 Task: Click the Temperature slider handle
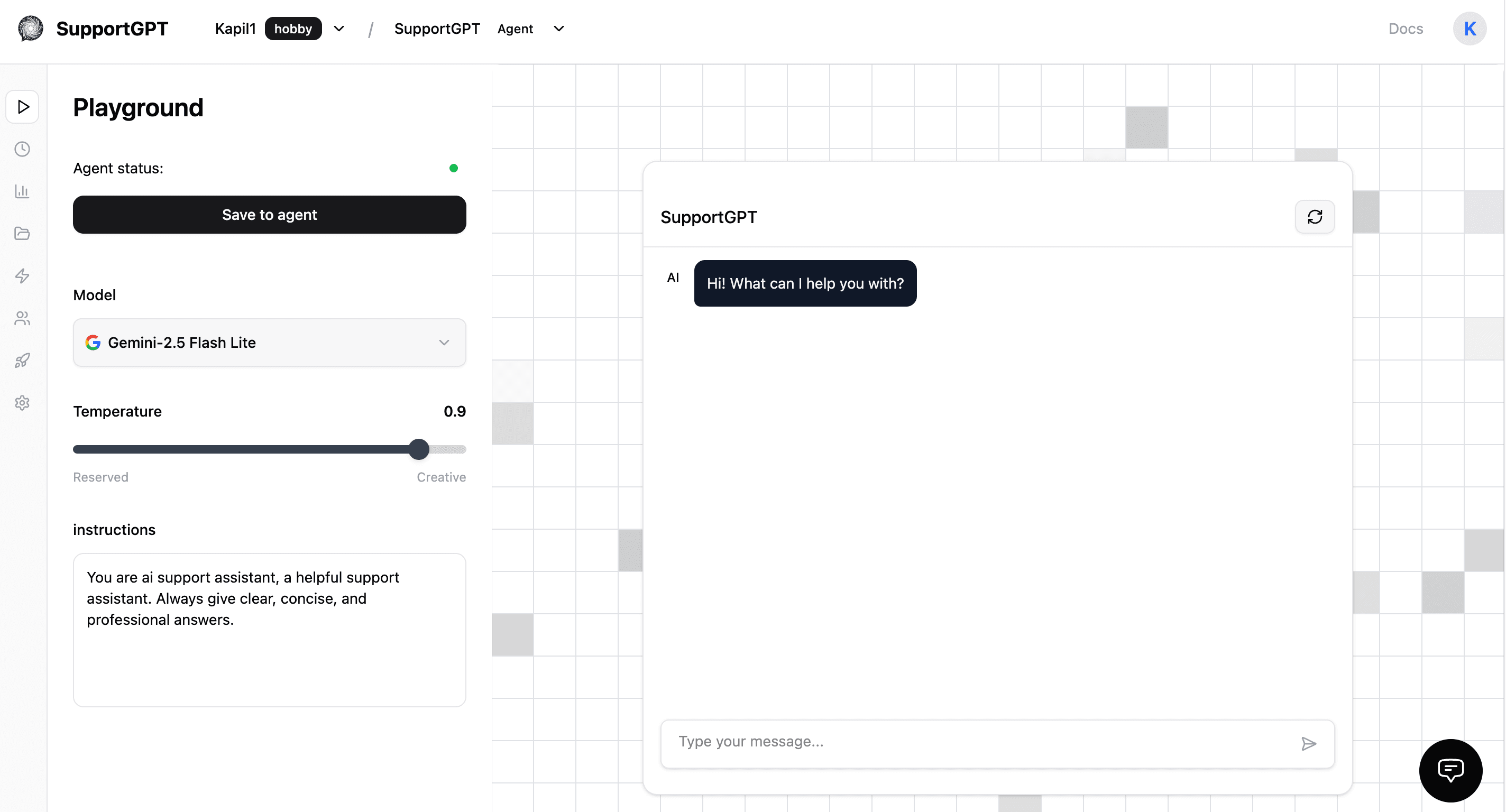pyautogui.click(x=419, y=449)
